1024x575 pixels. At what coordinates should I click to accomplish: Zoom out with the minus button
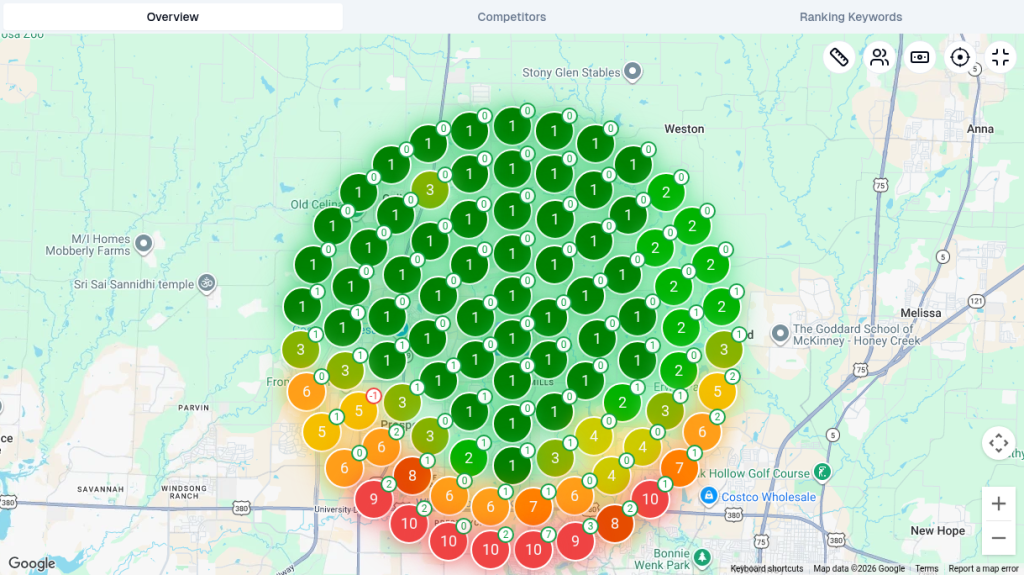click(x=999, y=538)
